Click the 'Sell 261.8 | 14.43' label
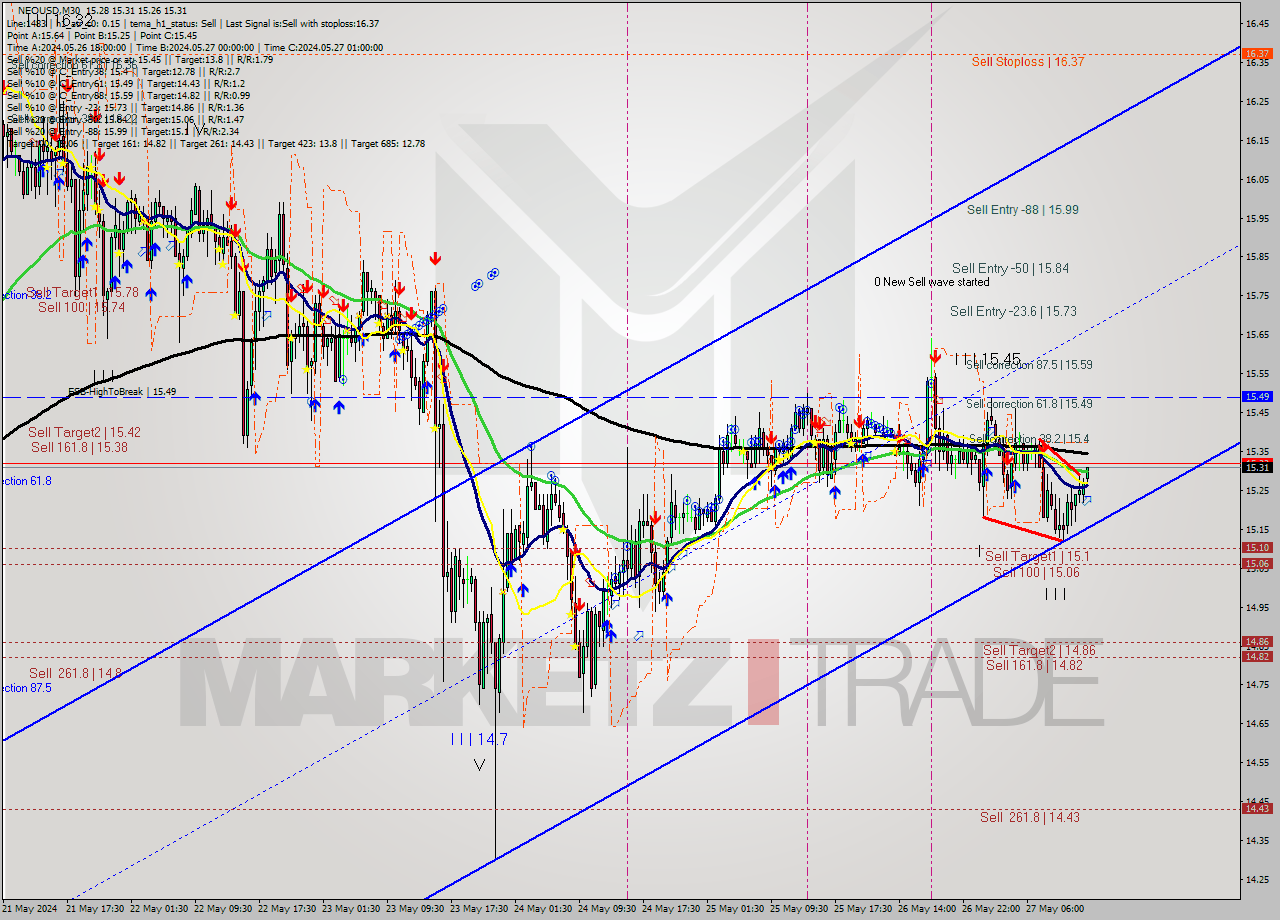Viewport: 1280px width, 920px height. click(1030, 817)
